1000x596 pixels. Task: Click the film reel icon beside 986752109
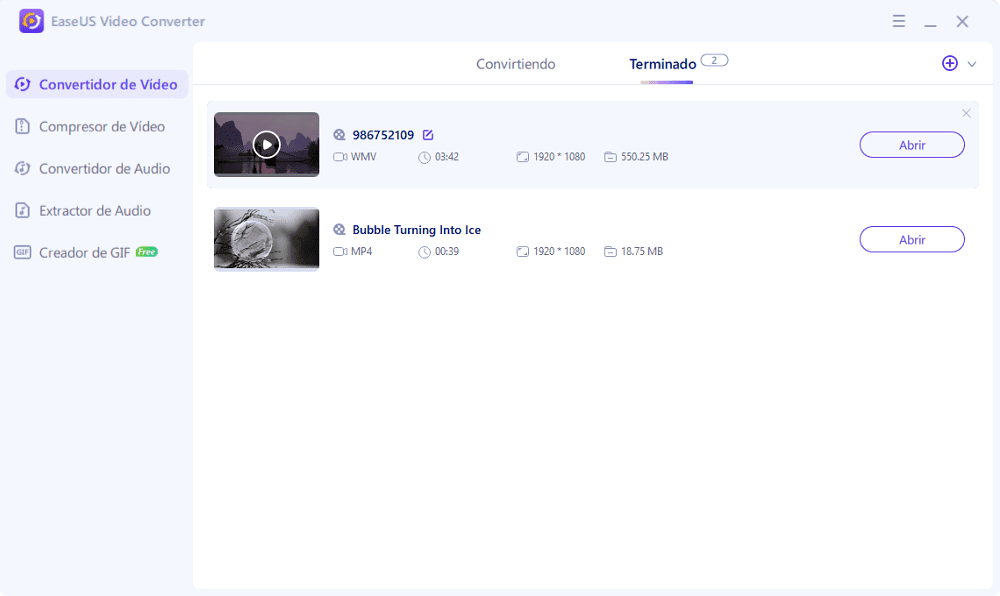(339, 134)
